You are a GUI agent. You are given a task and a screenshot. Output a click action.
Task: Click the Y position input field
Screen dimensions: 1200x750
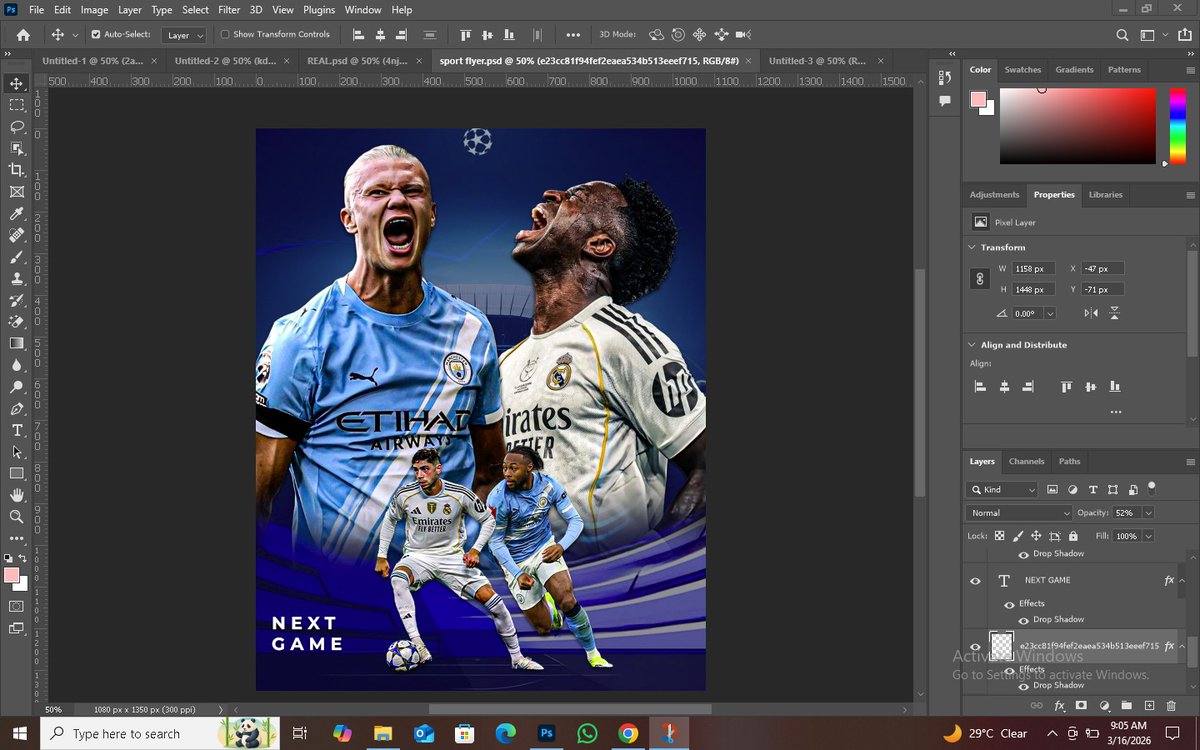1102,289
